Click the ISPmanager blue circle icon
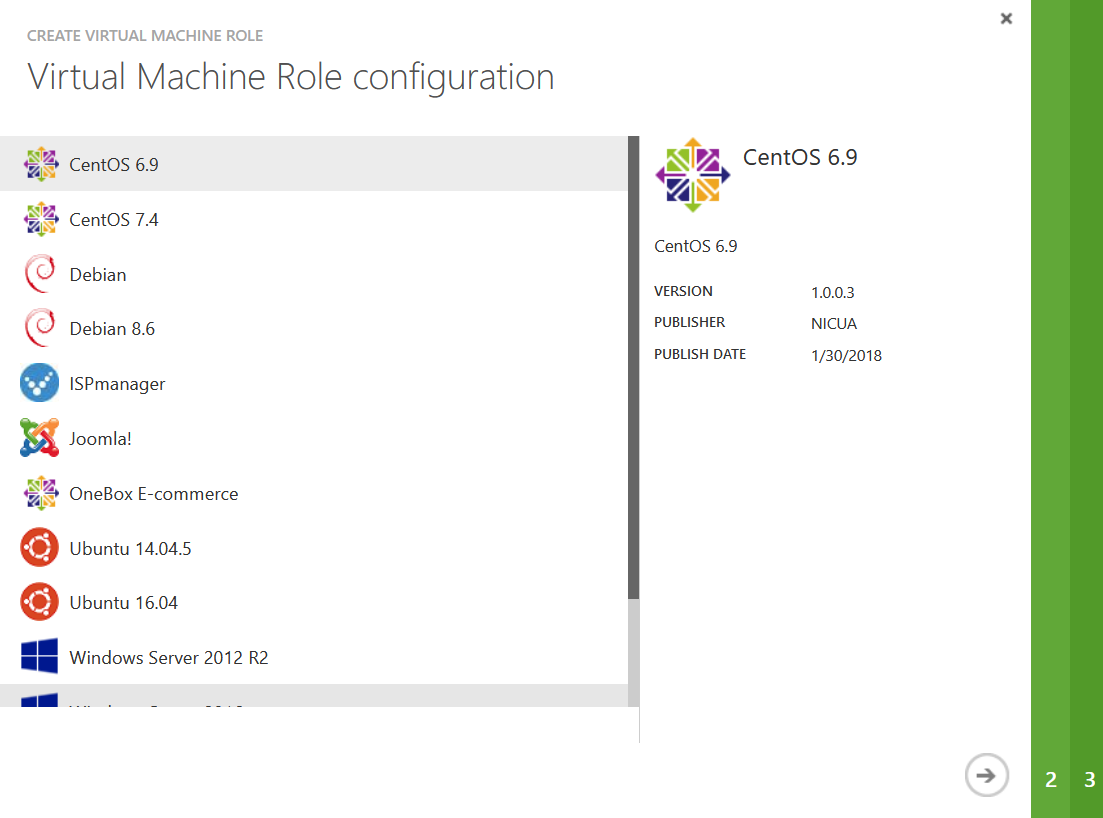 click(x=39, y=383)
